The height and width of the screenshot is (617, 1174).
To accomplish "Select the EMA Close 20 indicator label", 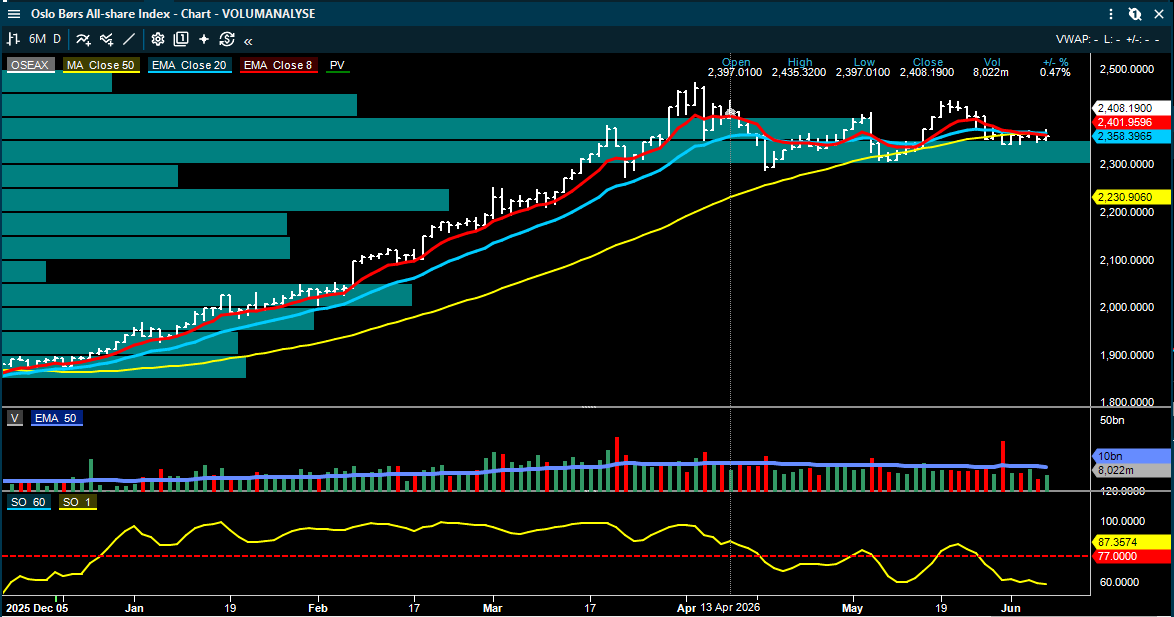I will 189,65.
